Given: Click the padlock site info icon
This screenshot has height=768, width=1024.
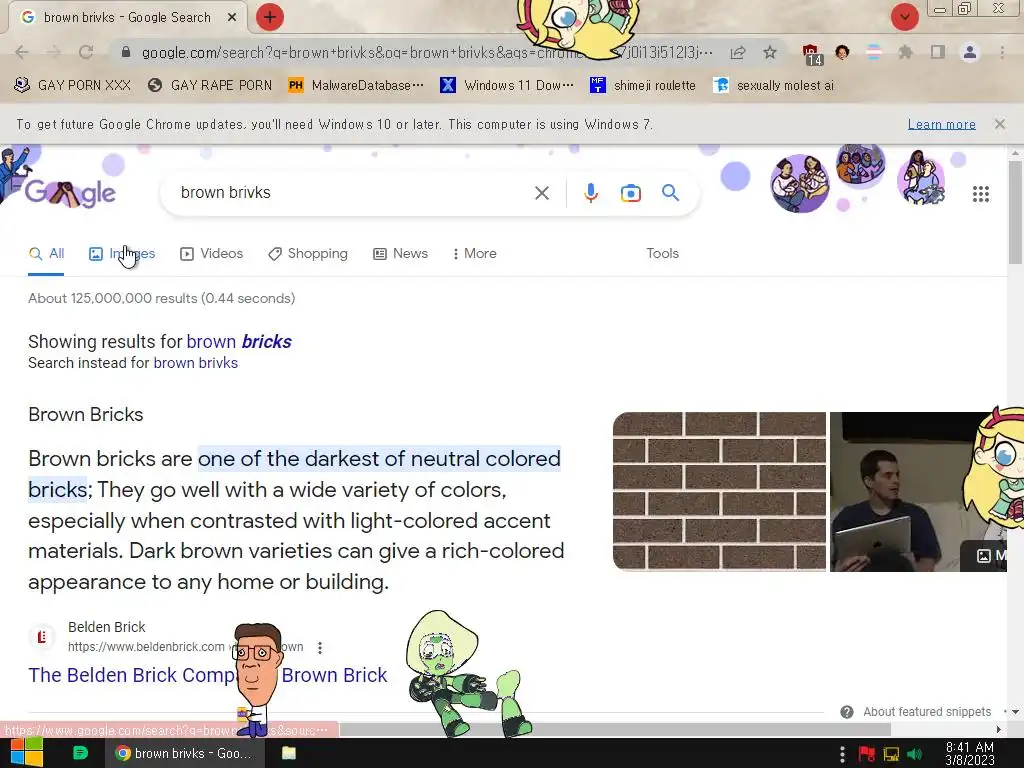Looking at the screenshot, I should [126, 52].
